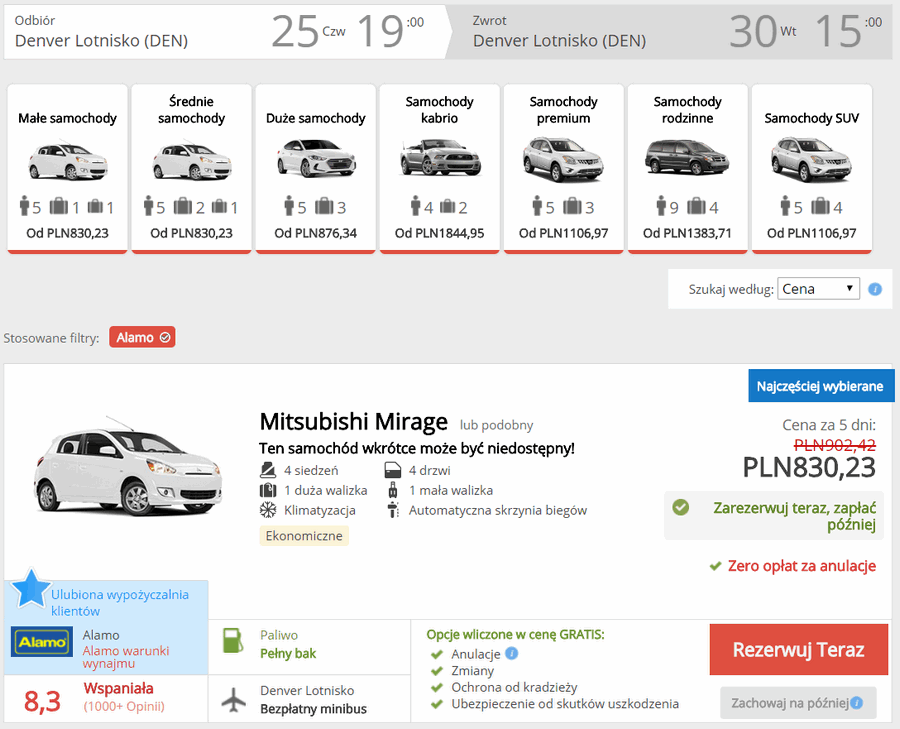Click the crossed-out price PLN902,42

835,445
